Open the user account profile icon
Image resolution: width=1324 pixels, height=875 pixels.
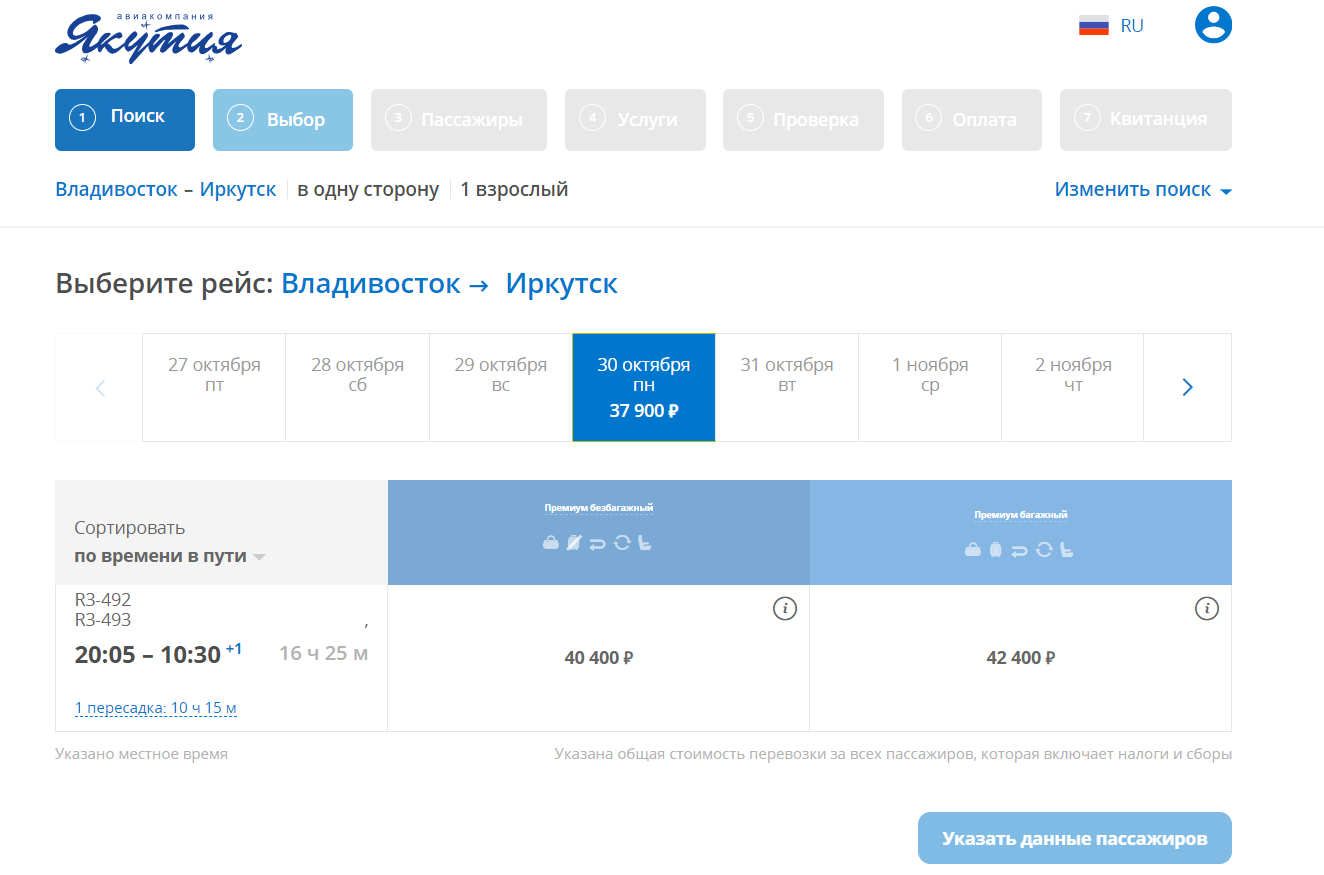point(1212,25)
